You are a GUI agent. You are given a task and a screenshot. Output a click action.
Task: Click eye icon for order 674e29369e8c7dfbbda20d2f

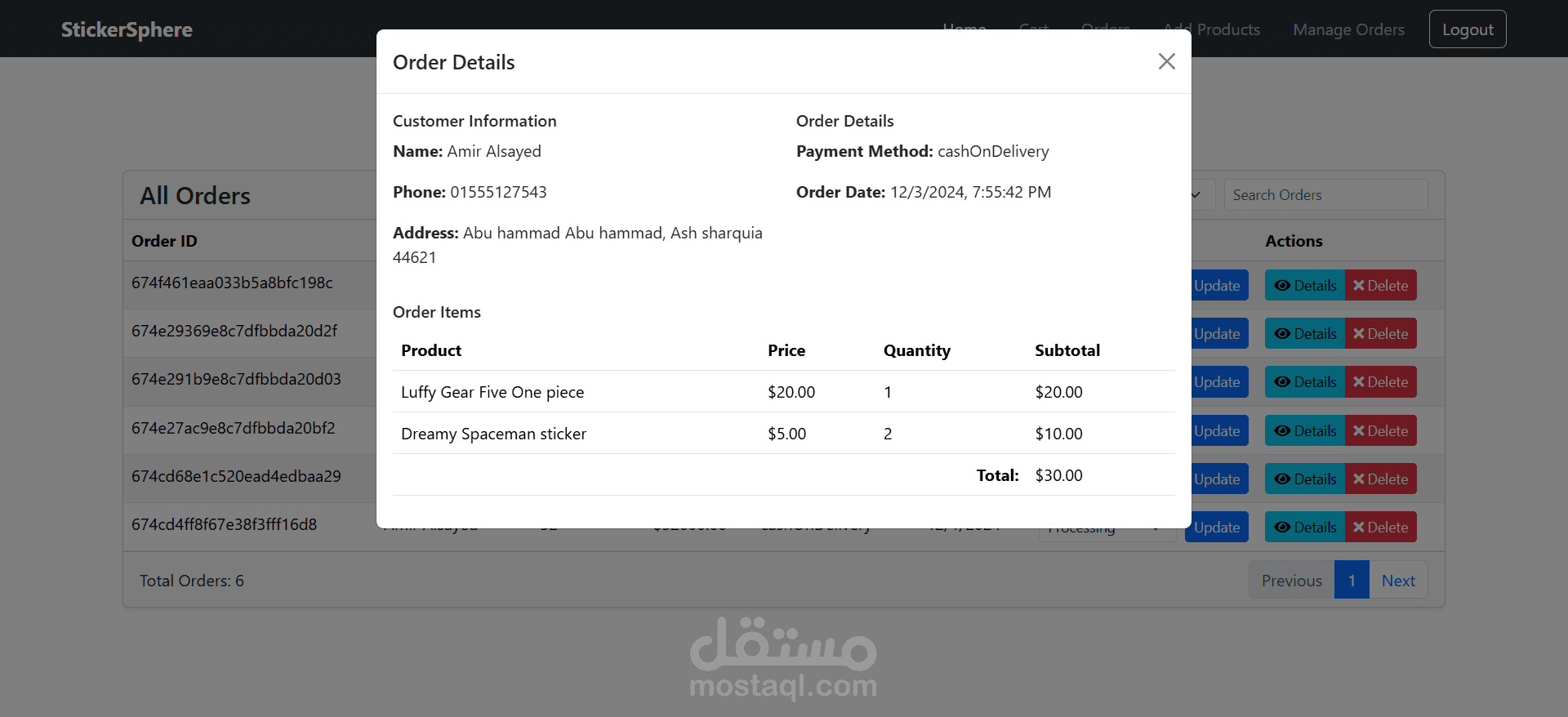click(1282, 334)
